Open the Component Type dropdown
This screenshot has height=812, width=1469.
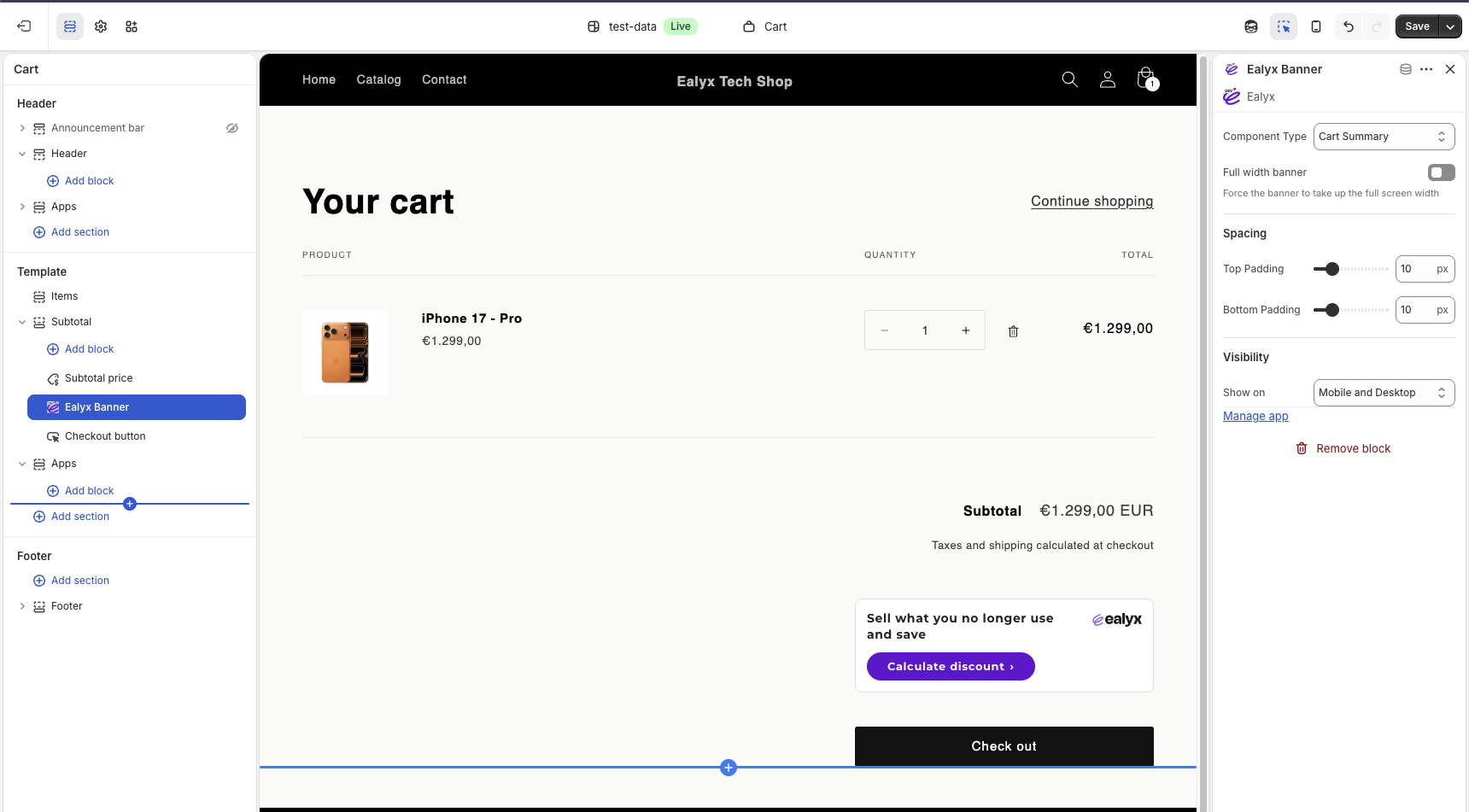[1383, 137]
